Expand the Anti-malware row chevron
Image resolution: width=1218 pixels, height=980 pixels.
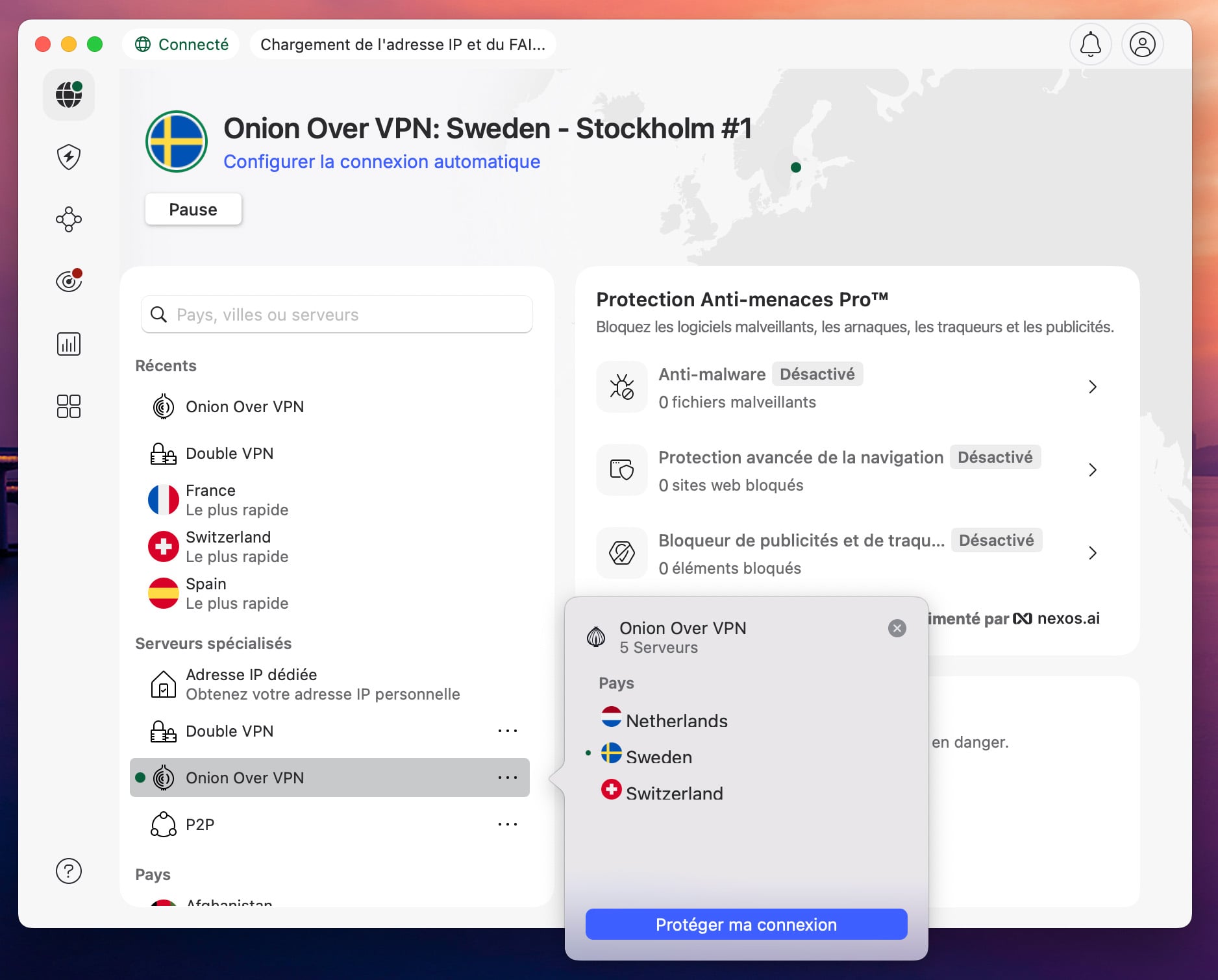coord(1093,387)
